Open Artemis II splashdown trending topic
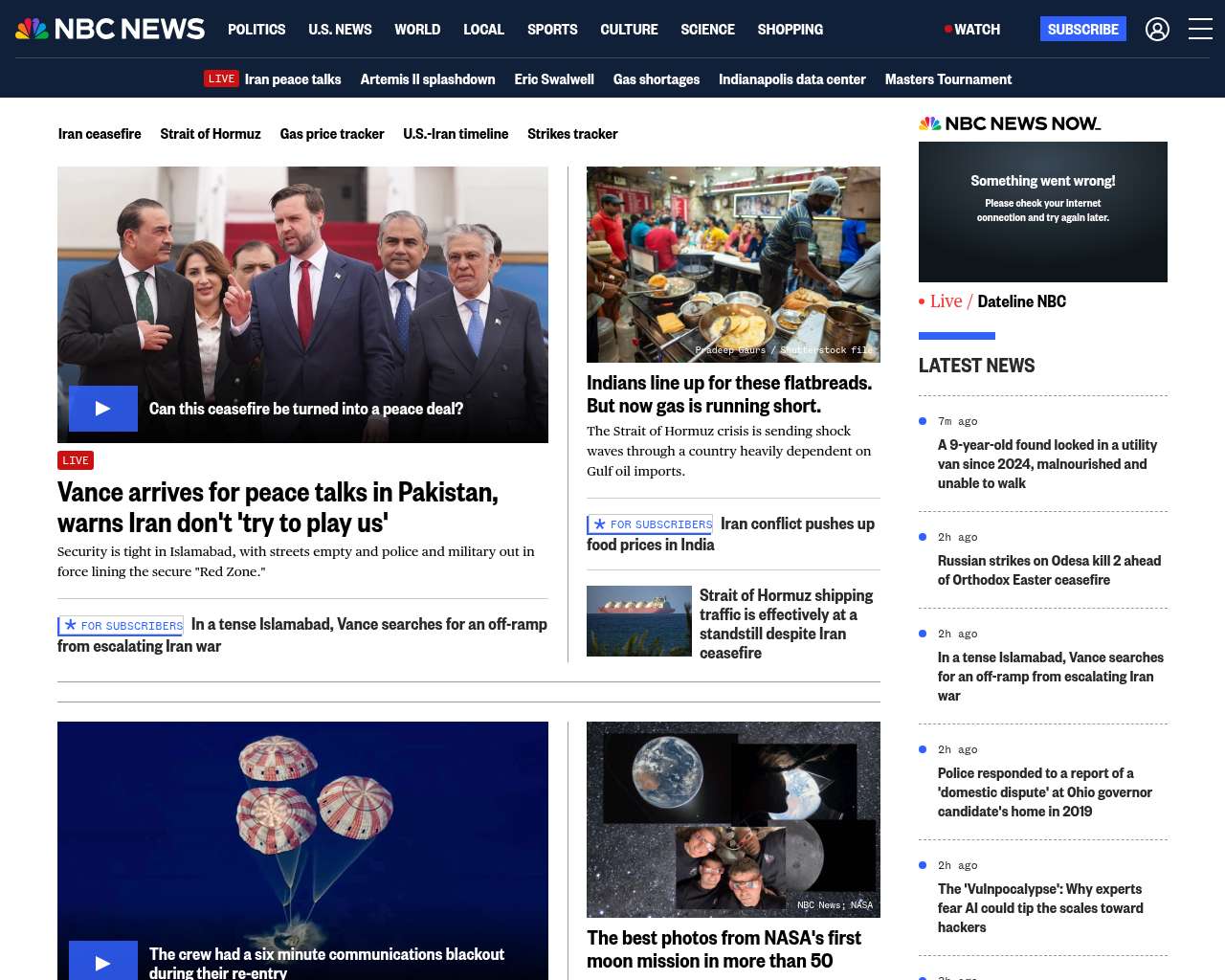 [x=427, y=79]
